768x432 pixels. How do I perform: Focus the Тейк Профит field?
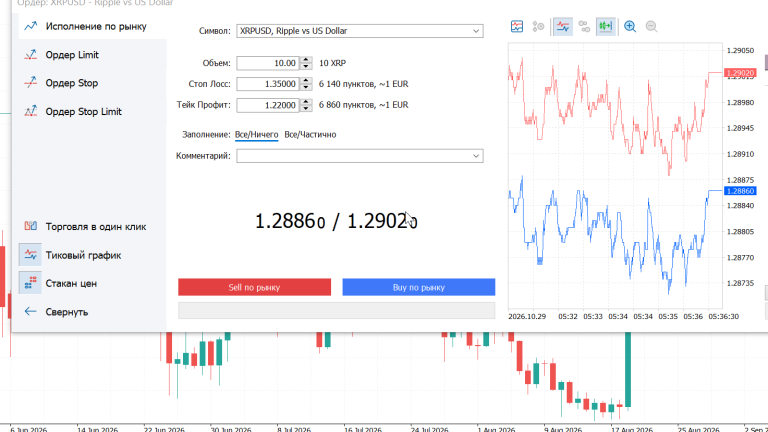pos(268,105)
